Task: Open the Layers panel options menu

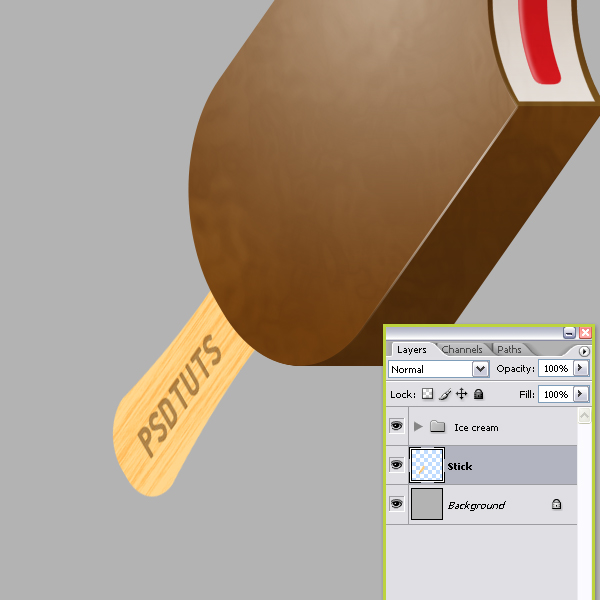Action: click(584, 351)
